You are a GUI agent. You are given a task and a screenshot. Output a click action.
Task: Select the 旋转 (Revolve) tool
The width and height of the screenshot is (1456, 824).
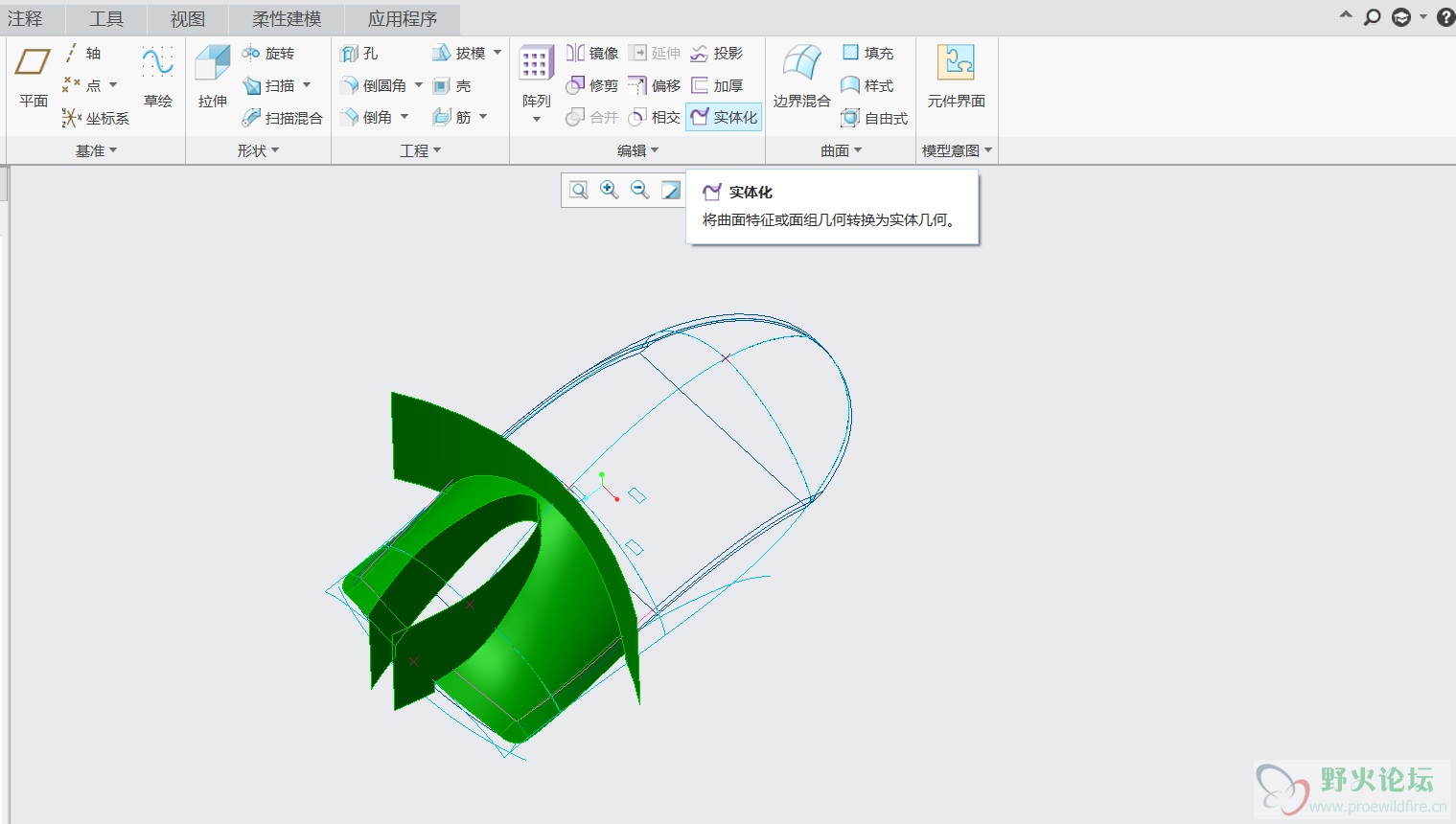(x=268, y=54)
